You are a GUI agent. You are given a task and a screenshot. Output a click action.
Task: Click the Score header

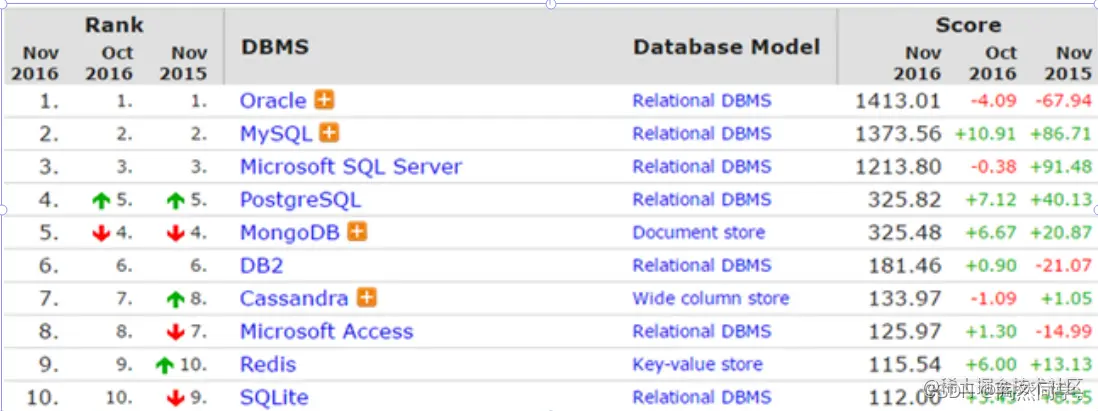pos(968,25)
